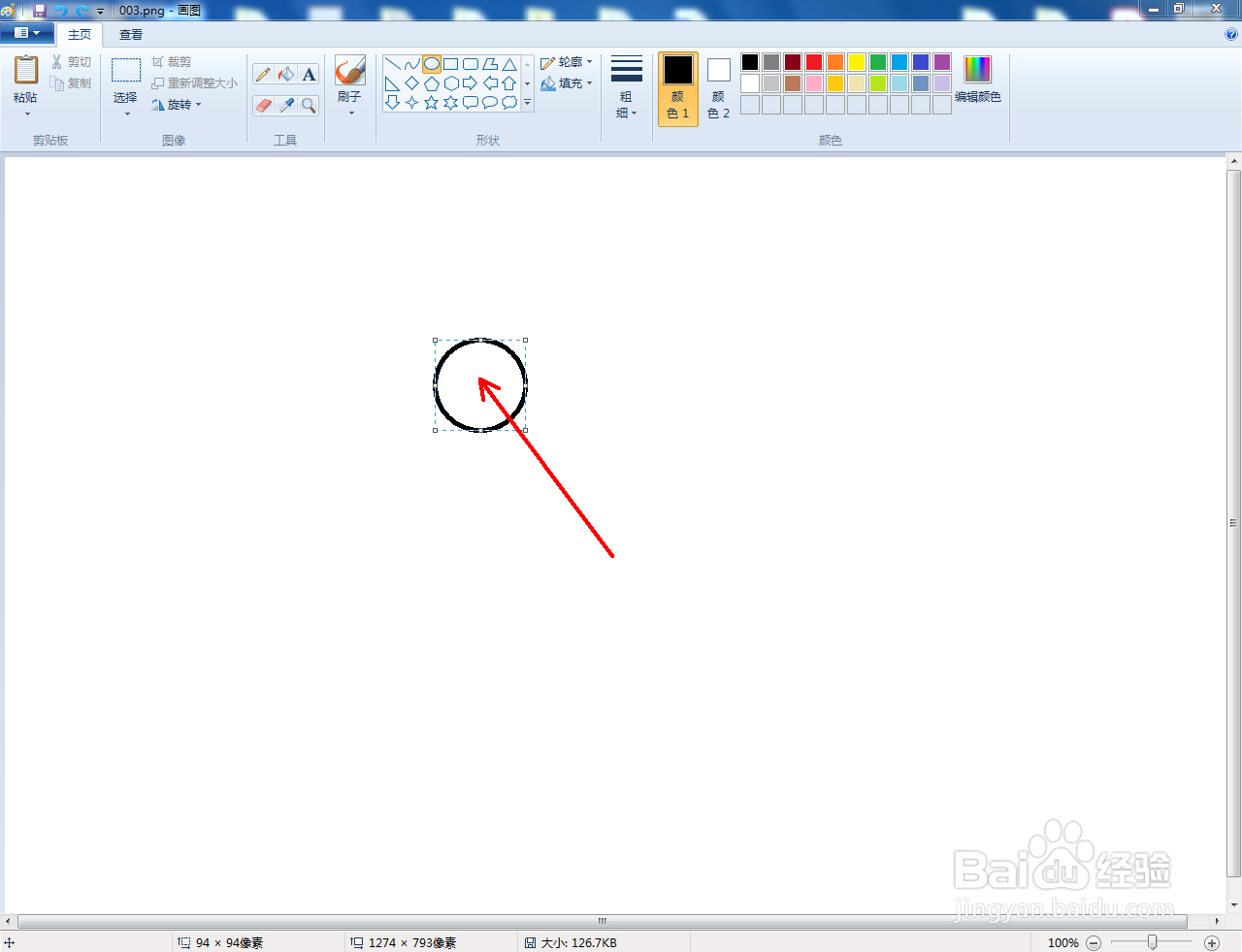Switch to the Home (主页) tab
This screenshot has width=1242, height=952.
coord(80,34)
